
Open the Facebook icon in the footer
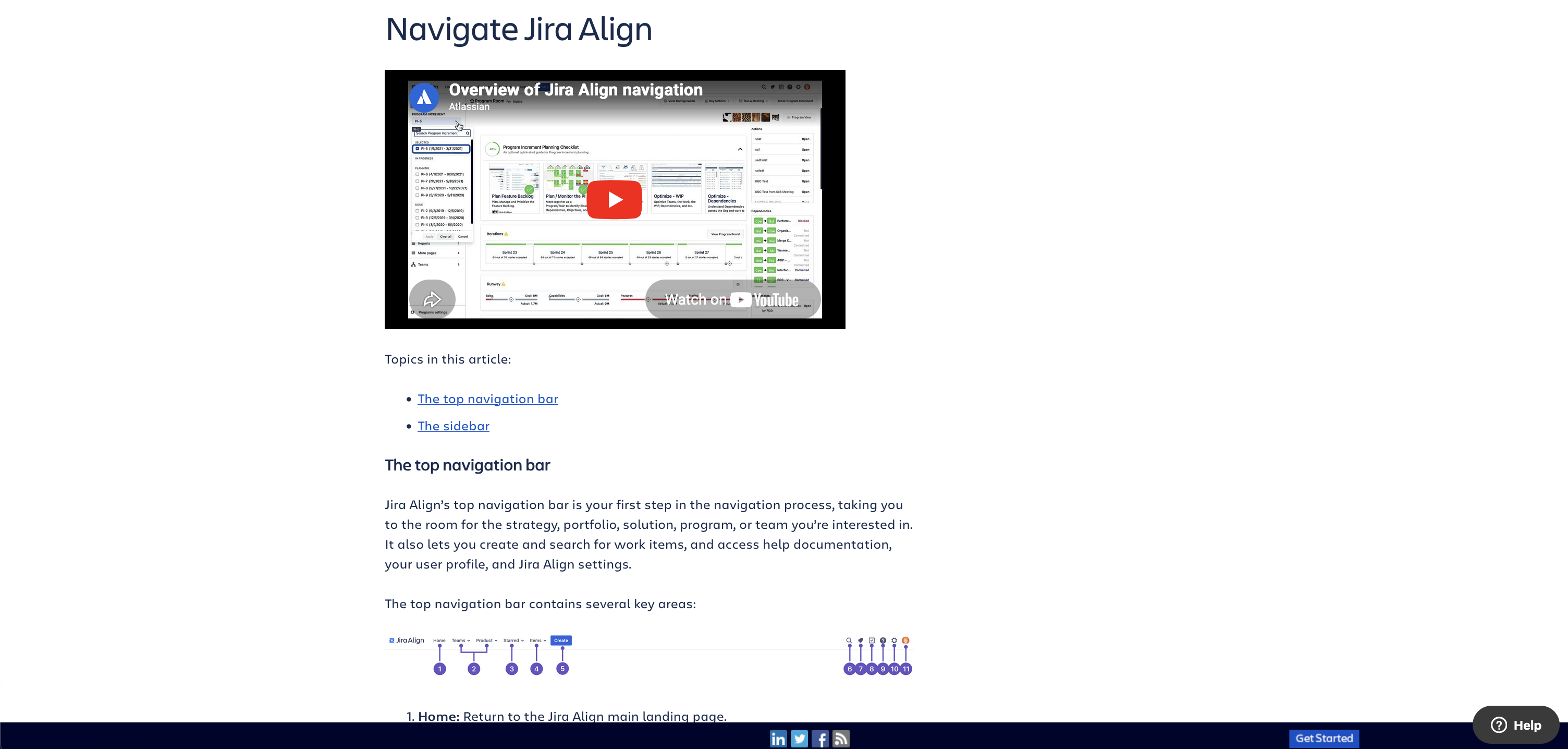(x=820, y=739)
